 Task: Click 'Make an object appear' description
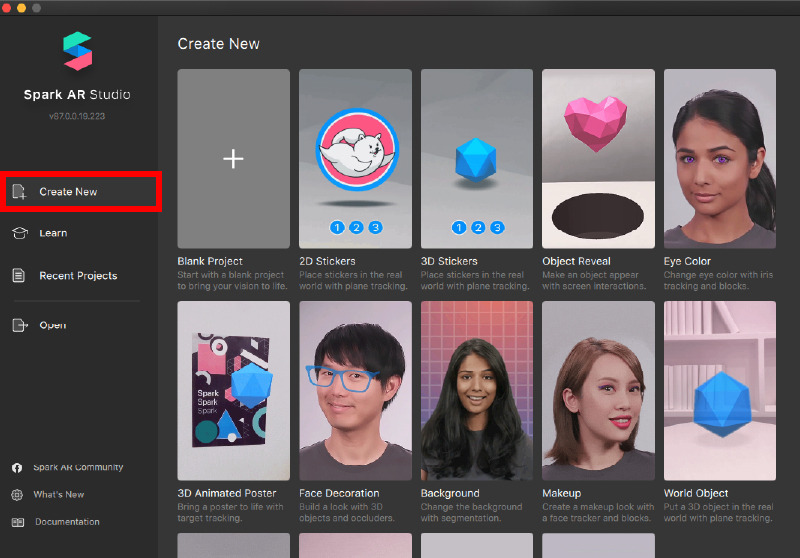[594, 281]
